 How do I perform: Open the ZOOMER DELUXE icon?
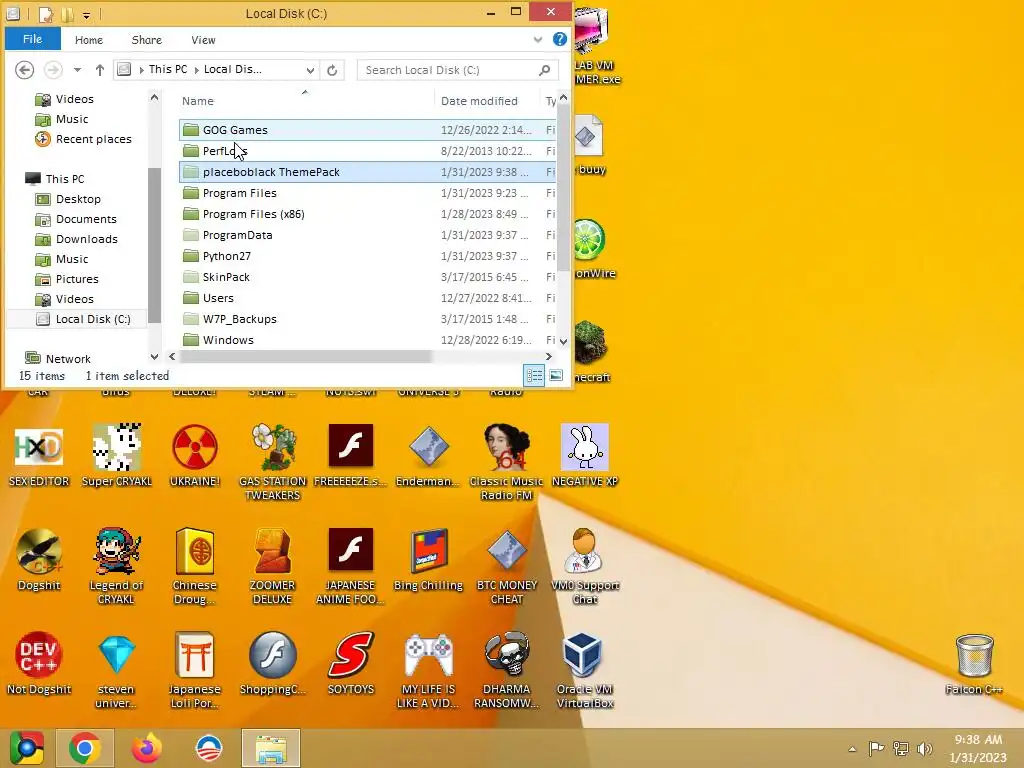tap(272, 552)
